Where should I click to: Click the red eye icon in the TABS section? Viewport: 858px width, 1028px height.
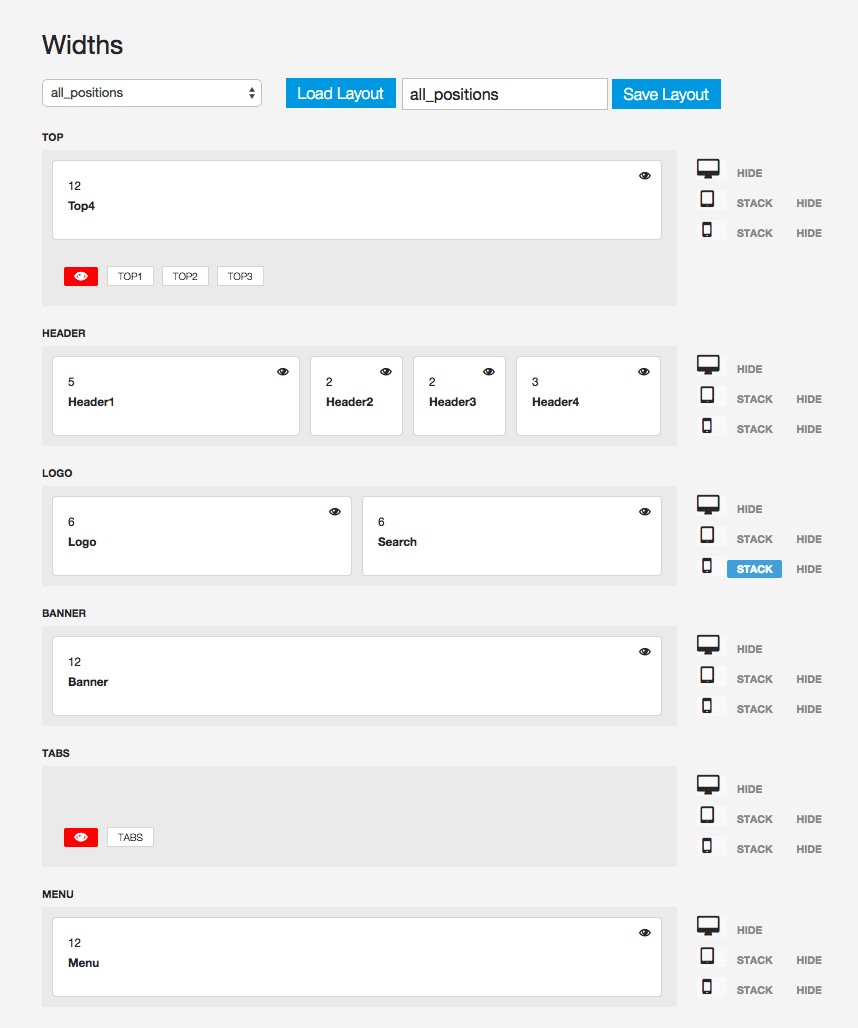click(x=81, y=837)
